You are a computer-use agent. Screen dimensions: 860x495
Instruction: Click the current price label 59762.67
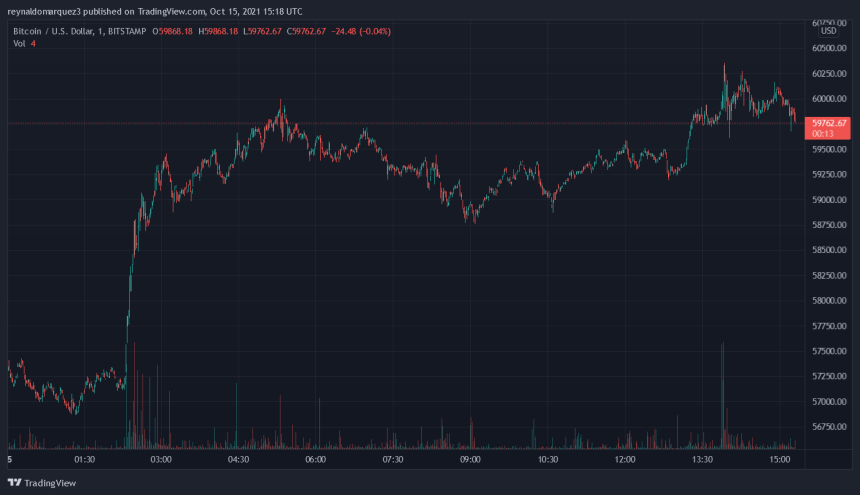[829, 123]
